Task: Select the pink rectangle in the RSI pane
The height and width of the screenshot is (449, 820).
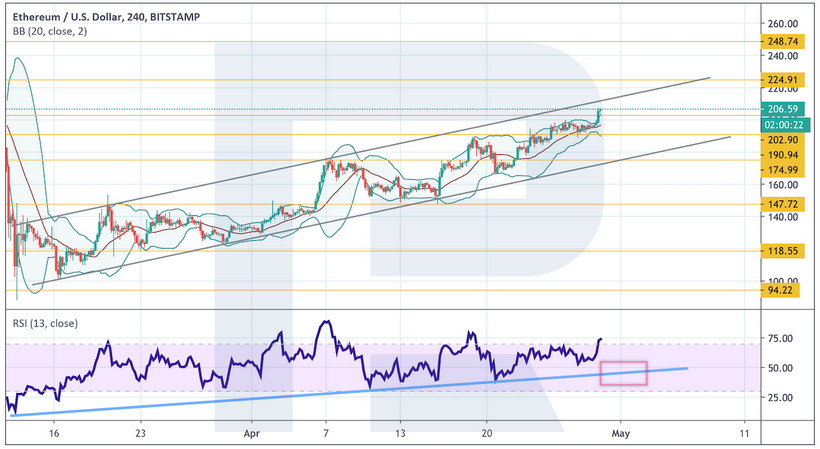Action: point(623,373)
